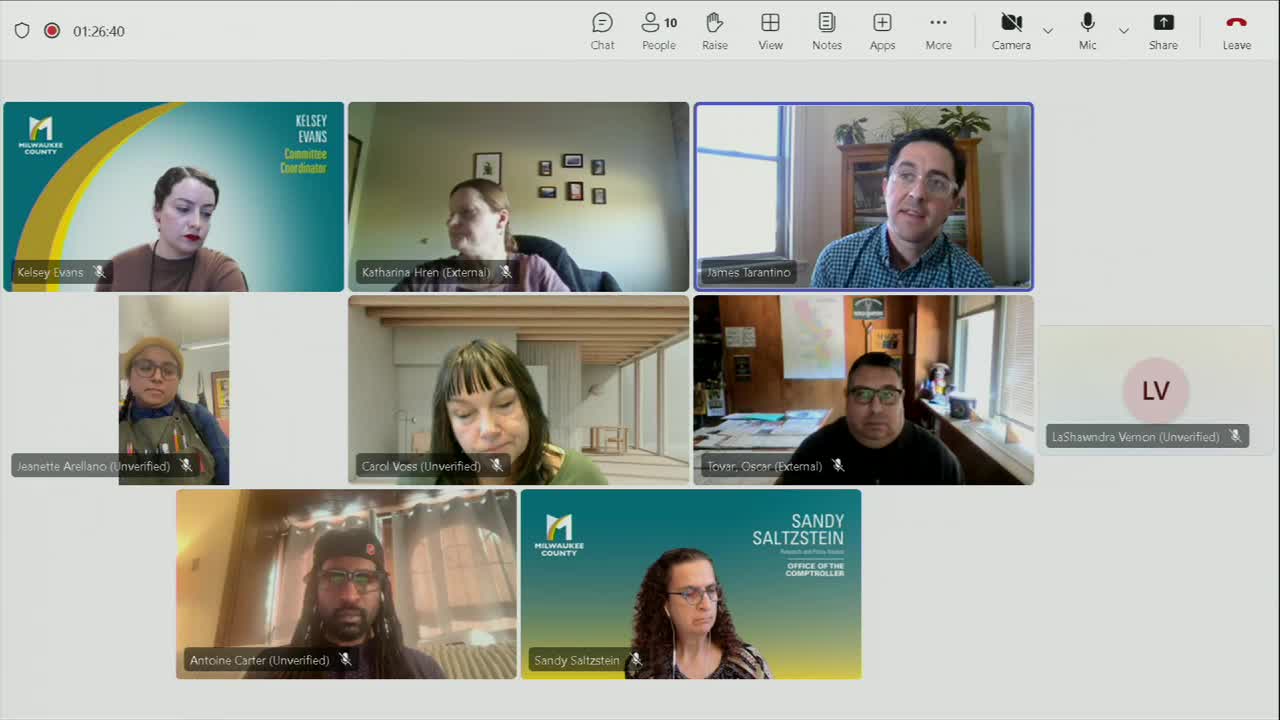Viewport: 1280px width, 720px height.
Task: Turn on the Camera
Action: (1011, 31)
